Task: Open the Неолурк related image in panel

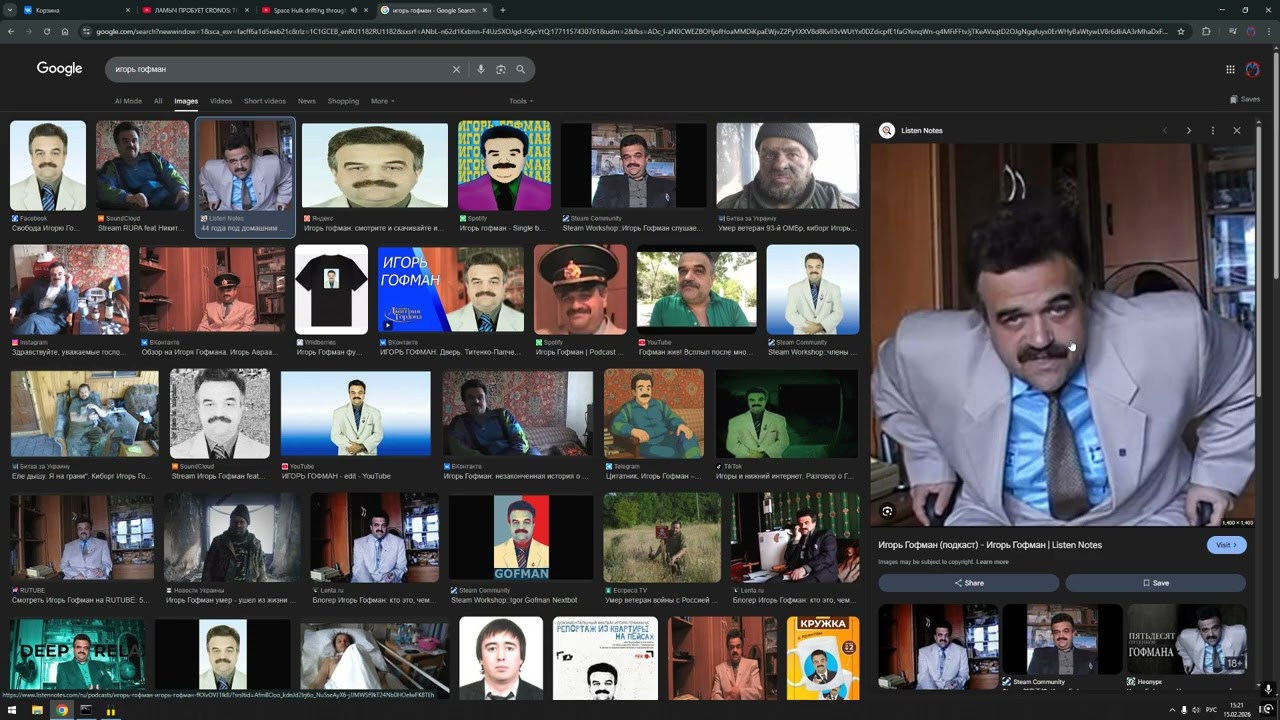Action: pos(1186,640)
